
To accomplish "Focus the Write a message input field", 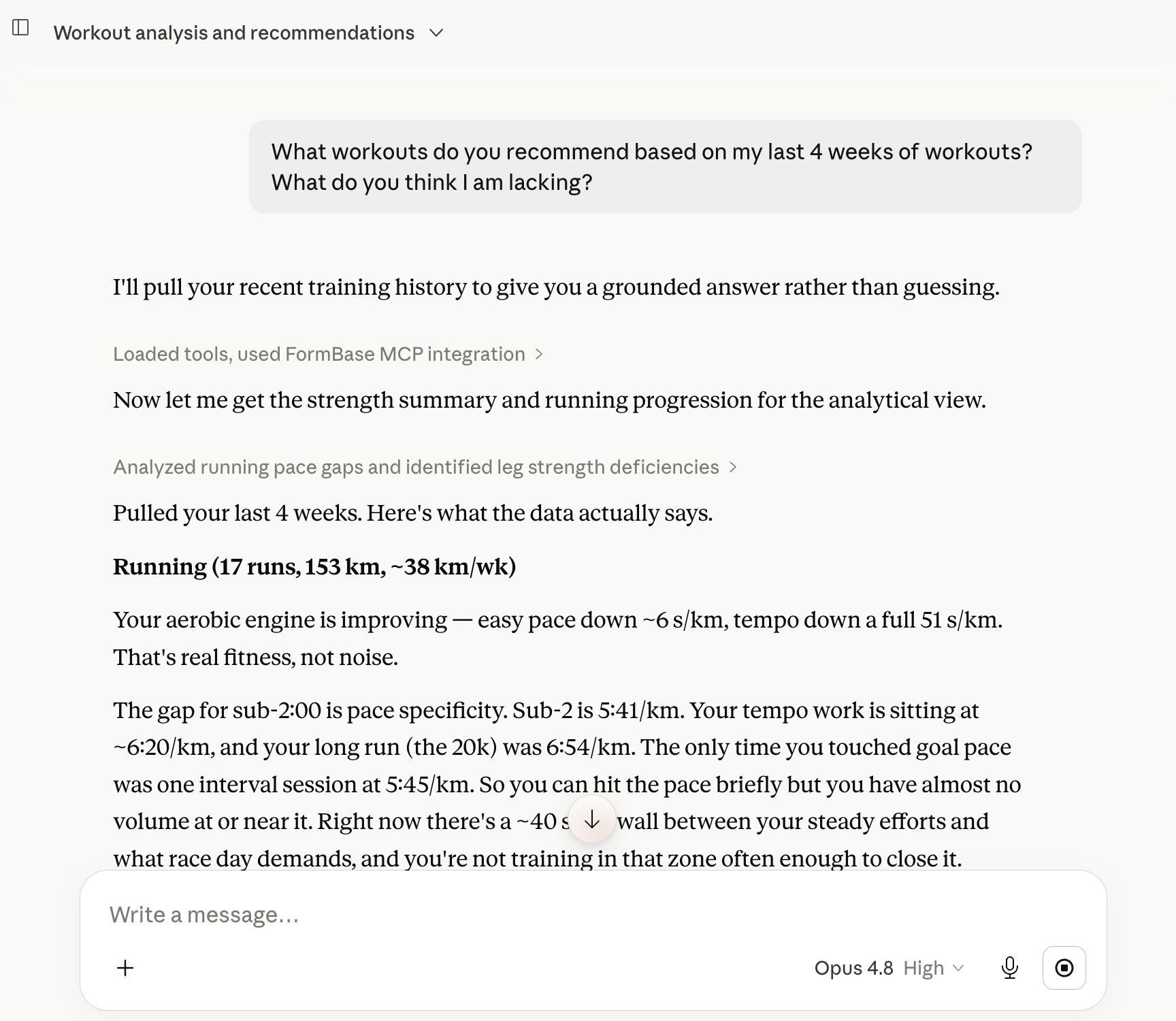I will pyautogui.click(x=592, y=914).
